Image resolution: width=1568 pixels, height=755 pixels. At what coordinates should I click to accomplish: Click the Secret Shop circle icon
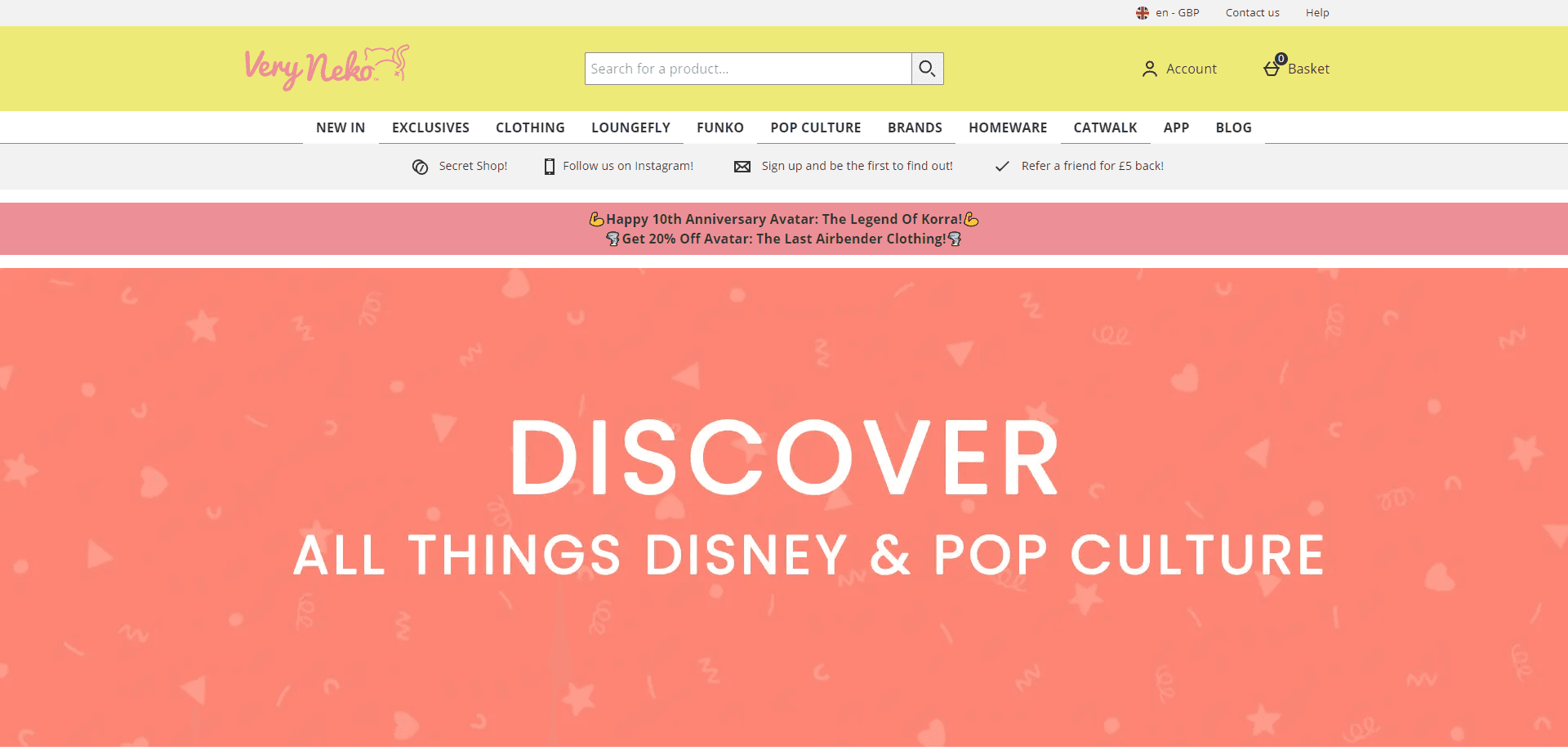coord(420,167)
